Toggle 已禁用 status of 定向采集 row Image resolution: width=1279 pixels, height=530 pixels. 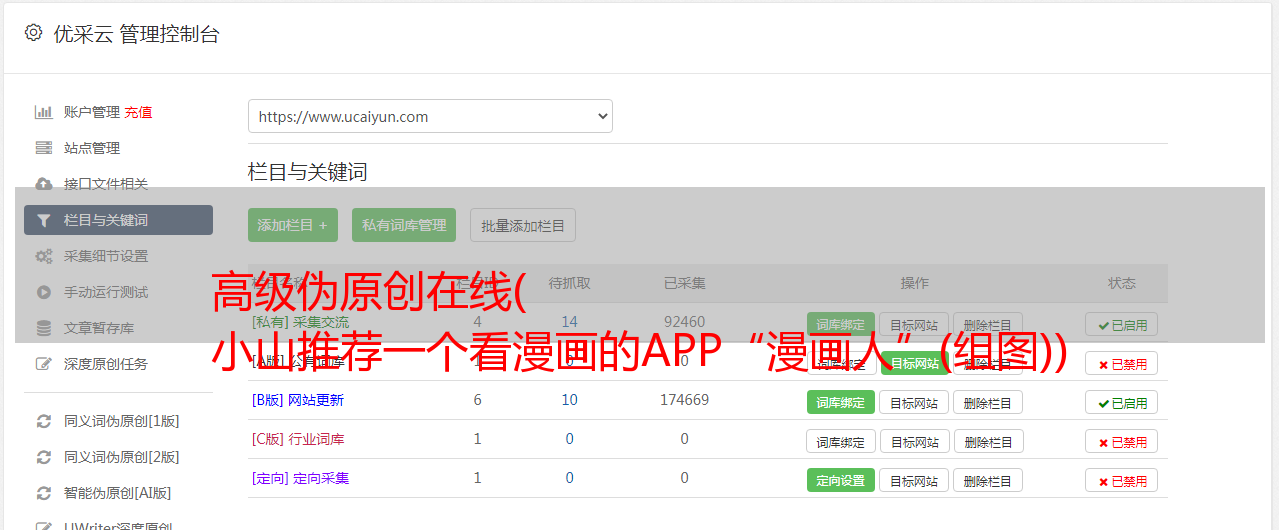click(1122, 481)
